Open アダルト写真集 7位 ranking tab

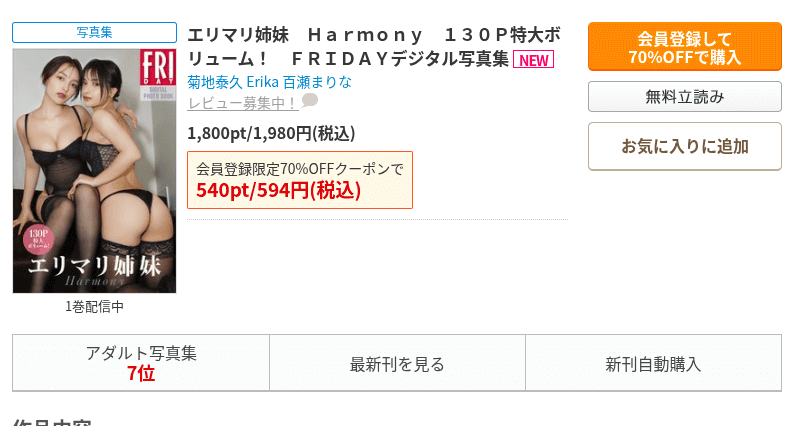tap(141, 363)
